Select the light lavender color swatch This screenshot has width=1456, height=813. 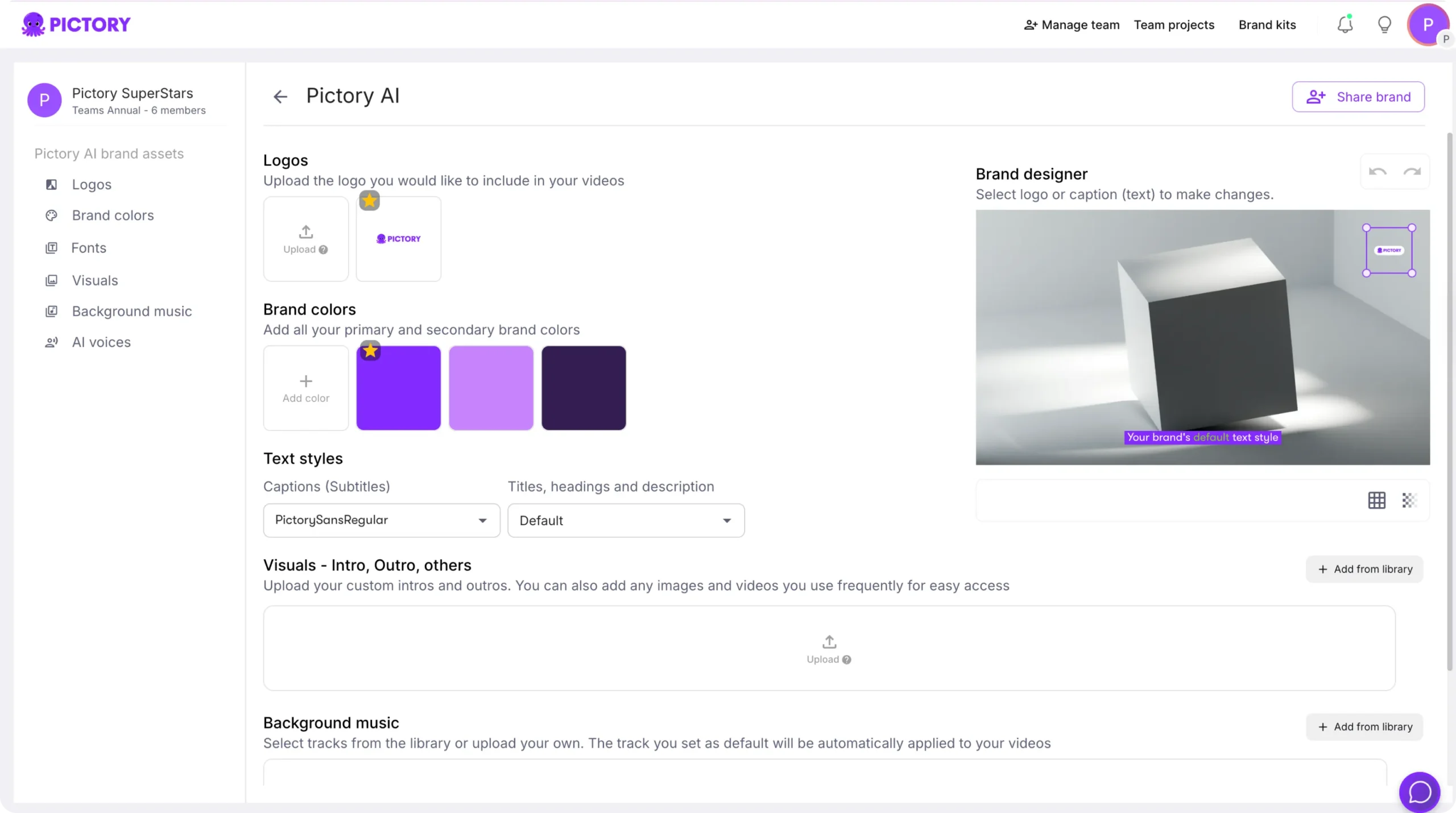(x=491, y=388)
